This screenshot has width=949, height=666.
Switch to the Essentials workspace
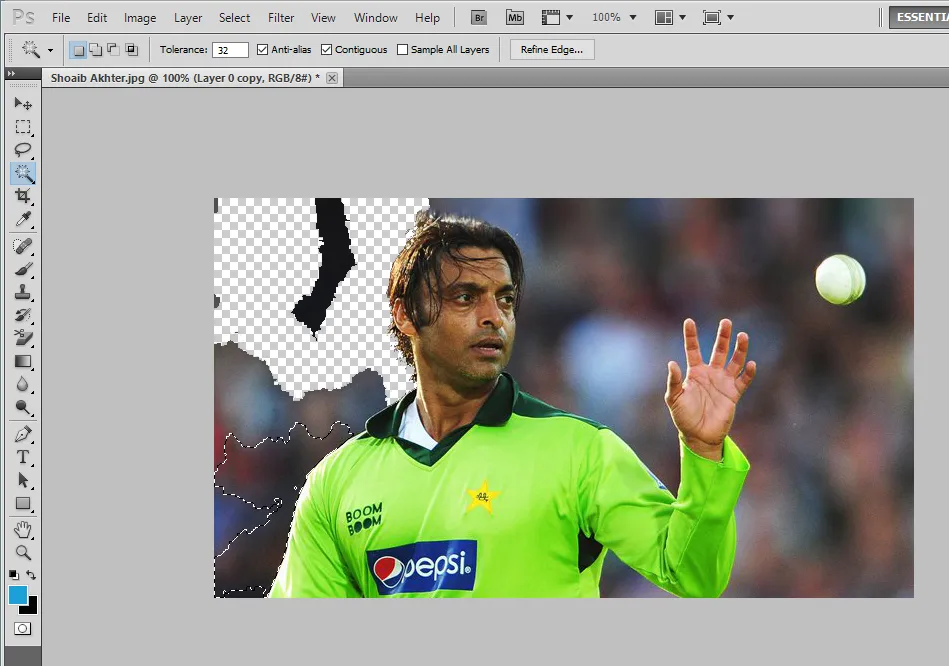[919, 17]
